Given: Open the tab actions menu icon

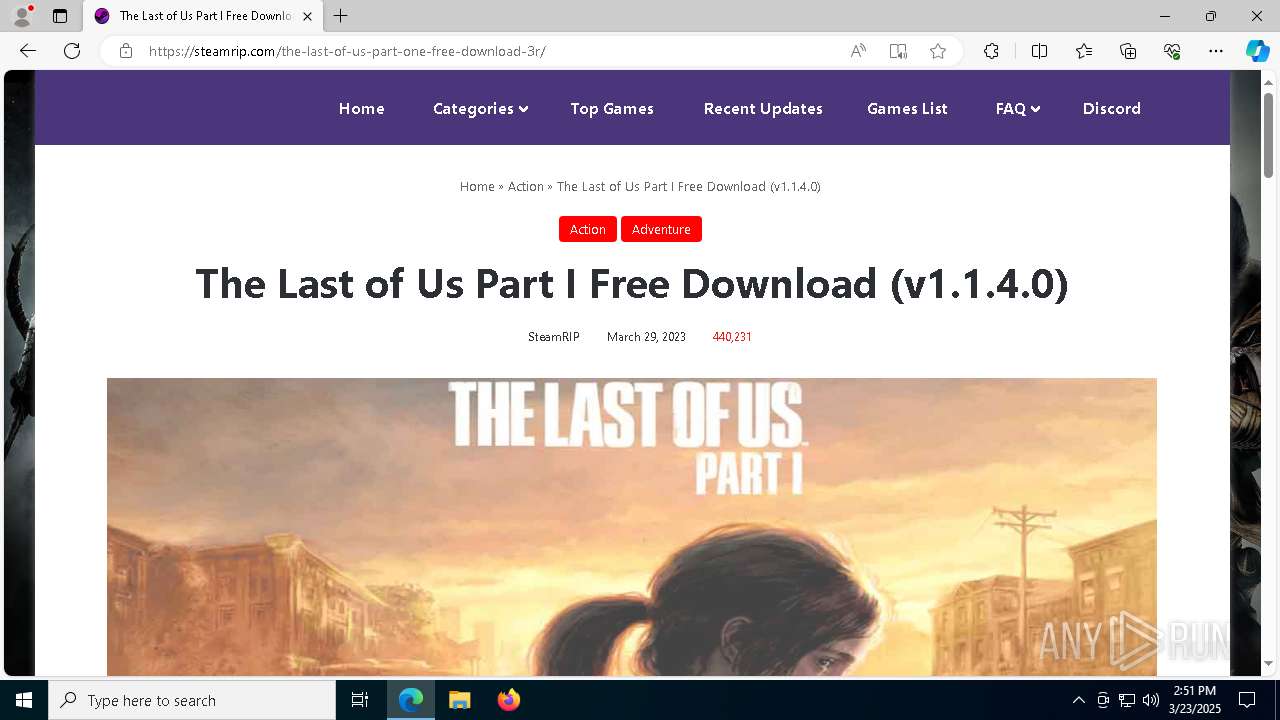Looking at the screenshot, I should [x=60, y=16].
